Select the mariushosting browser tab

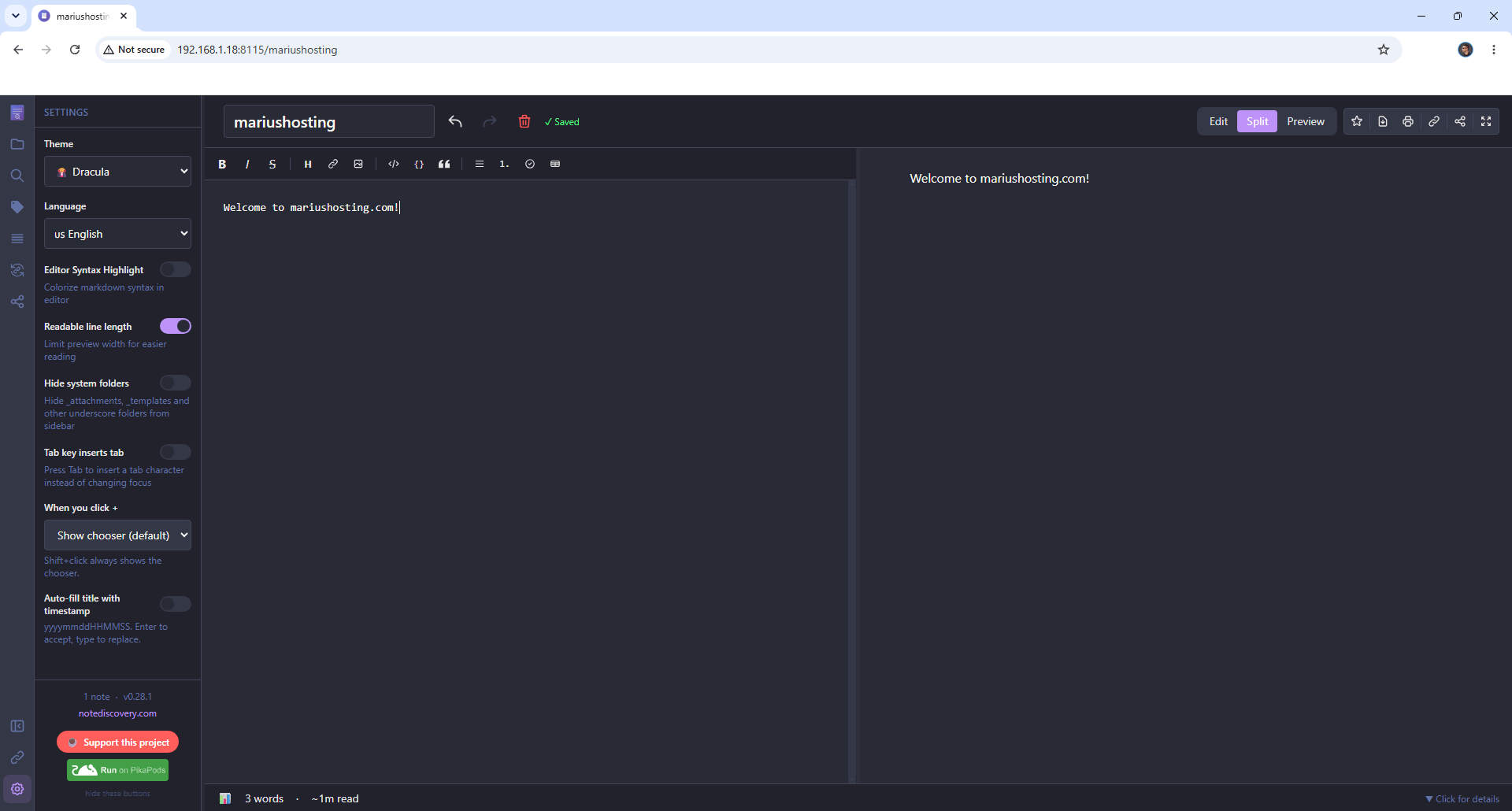pyautogui.click(x=83, y=16)
